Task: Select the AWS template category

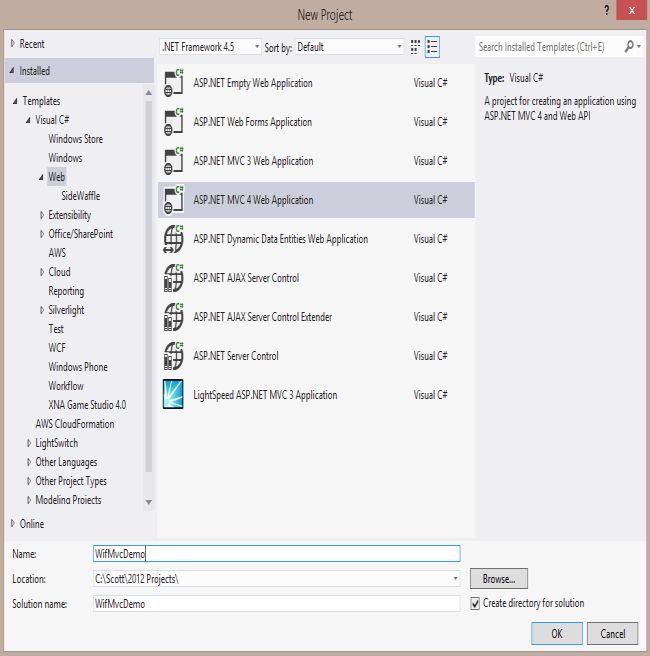Action: 57,253
